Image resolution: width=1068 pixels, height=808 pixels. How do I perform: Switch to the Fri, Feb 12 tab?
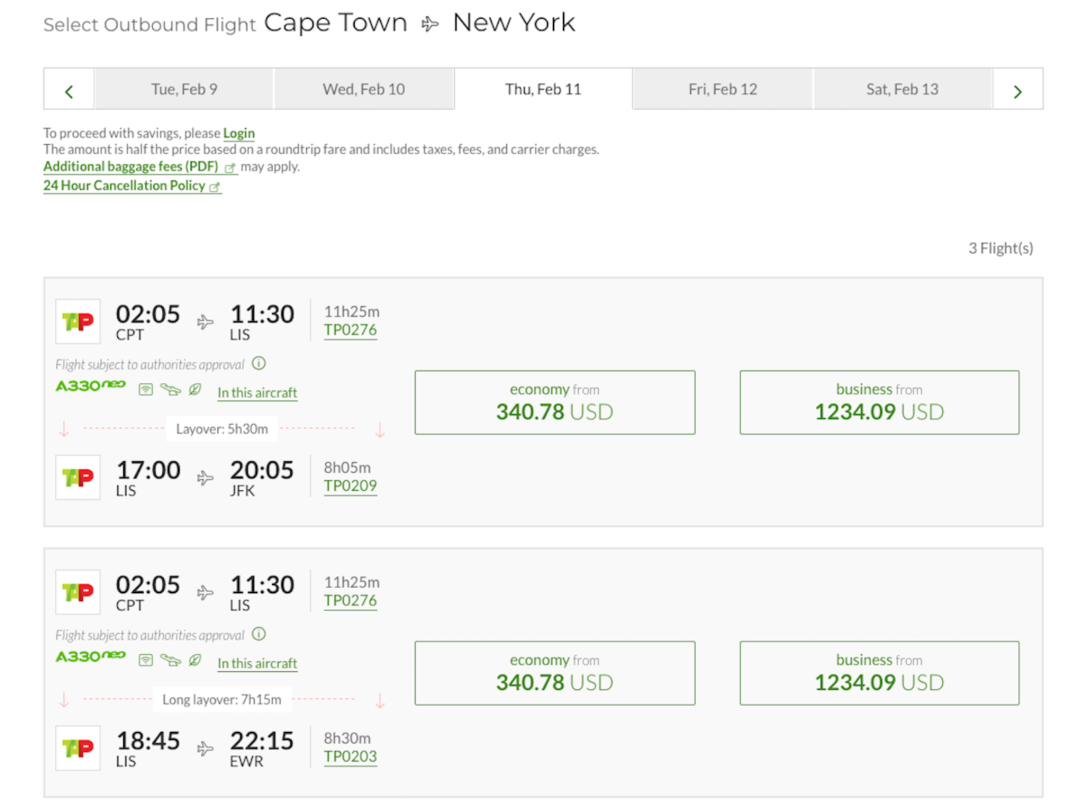coord(723,89)
